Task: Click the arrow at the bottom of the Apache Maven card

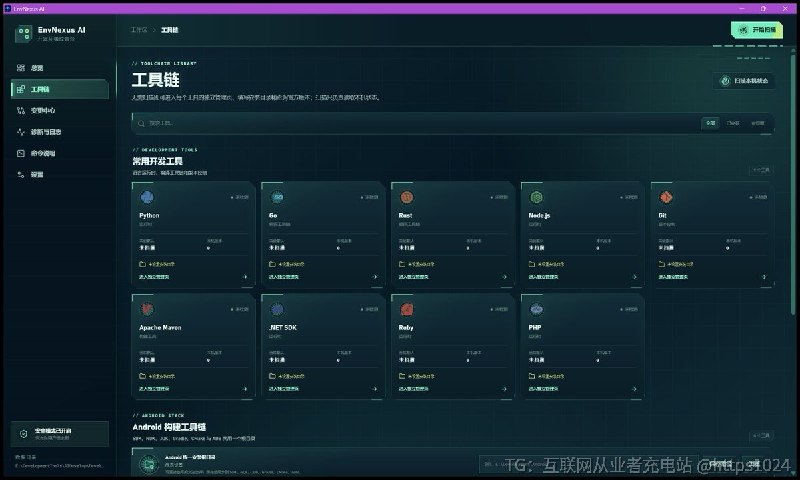Action: (x=245, y=389)
